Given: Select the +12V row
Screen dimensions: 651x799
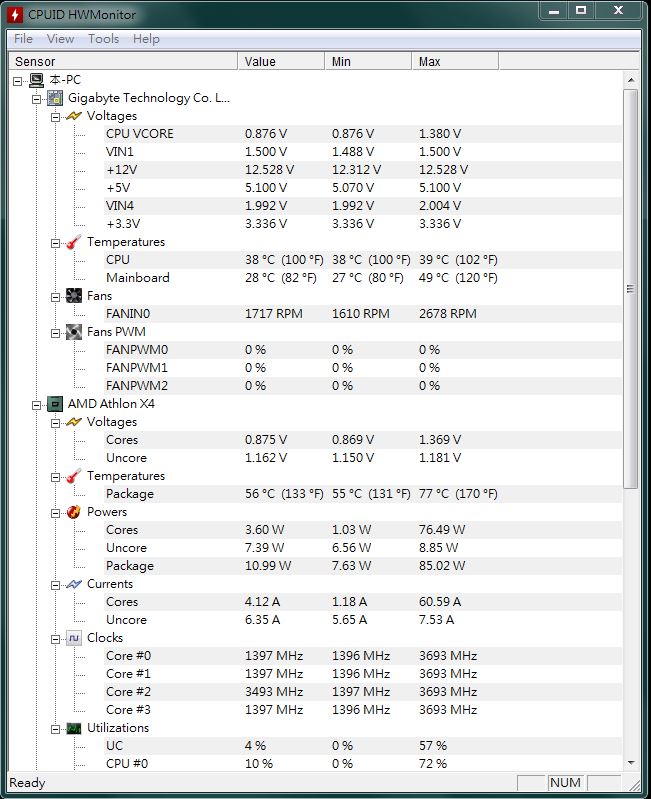Looking at the screenshot, I should coord(363,170).
